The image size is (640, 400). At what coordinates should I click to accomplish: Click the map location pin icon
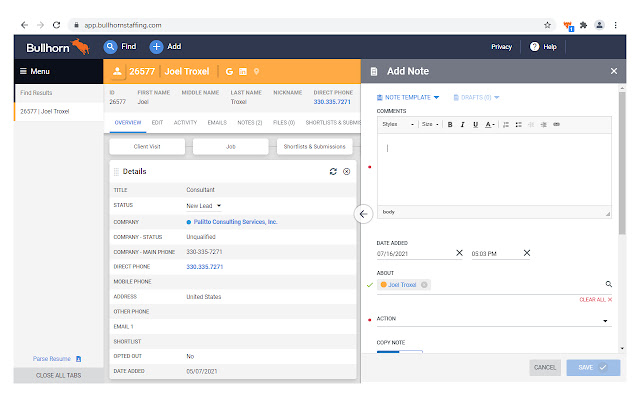[x=256, y=71]
